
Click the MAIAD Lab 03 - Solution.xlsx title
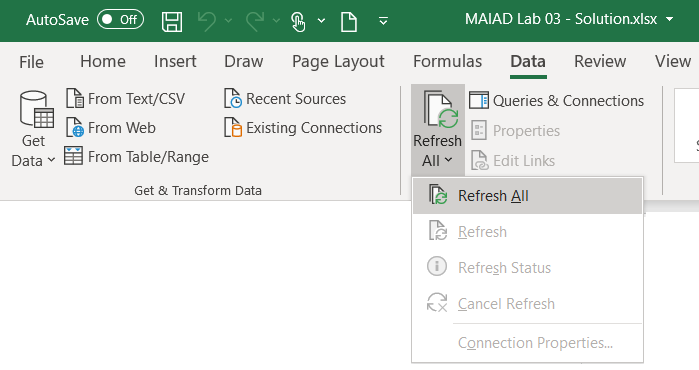[561, 19]
